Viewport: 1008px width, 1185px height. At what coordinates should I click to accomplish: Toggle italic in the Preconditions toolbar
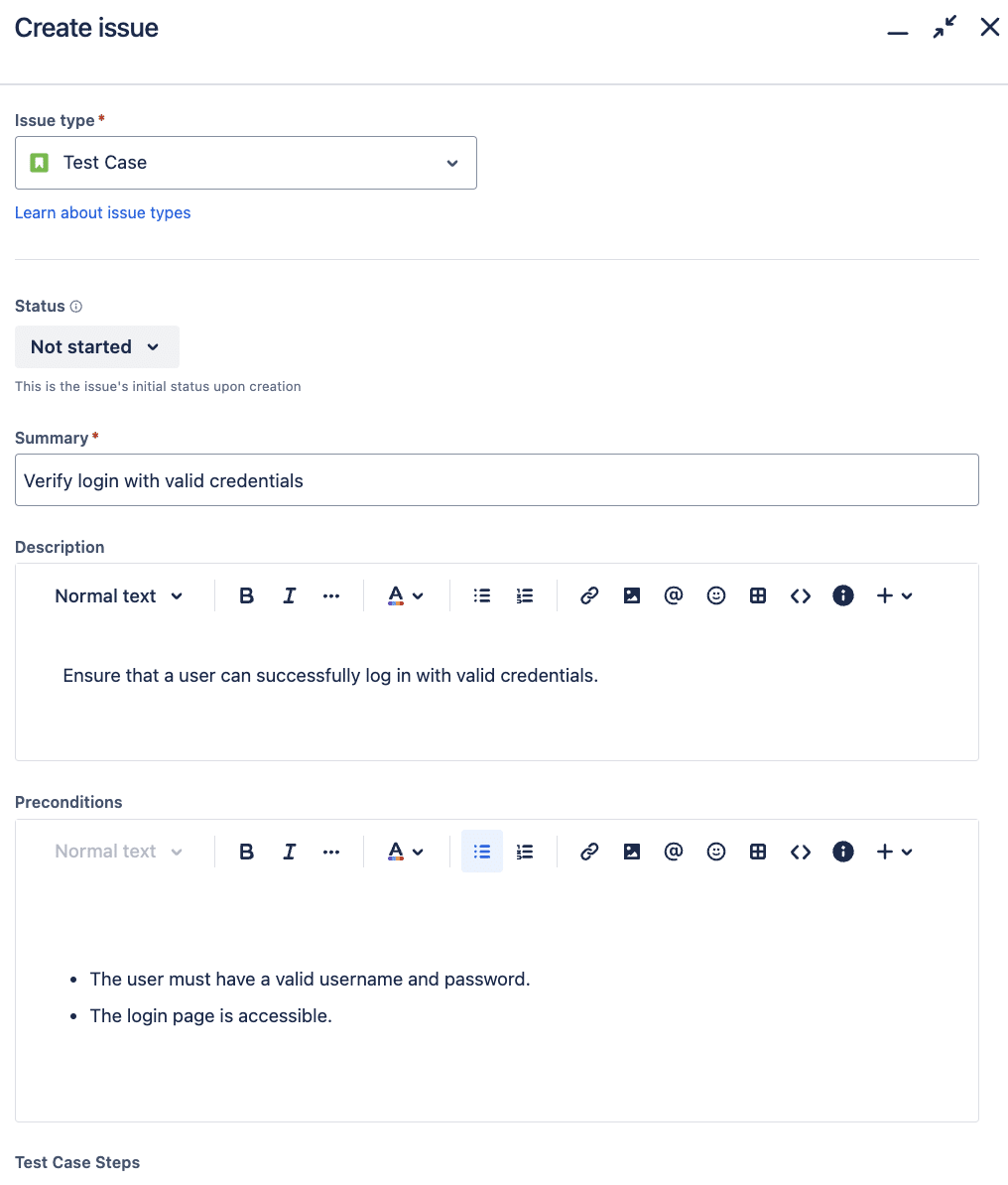click(x=289, y=852)
